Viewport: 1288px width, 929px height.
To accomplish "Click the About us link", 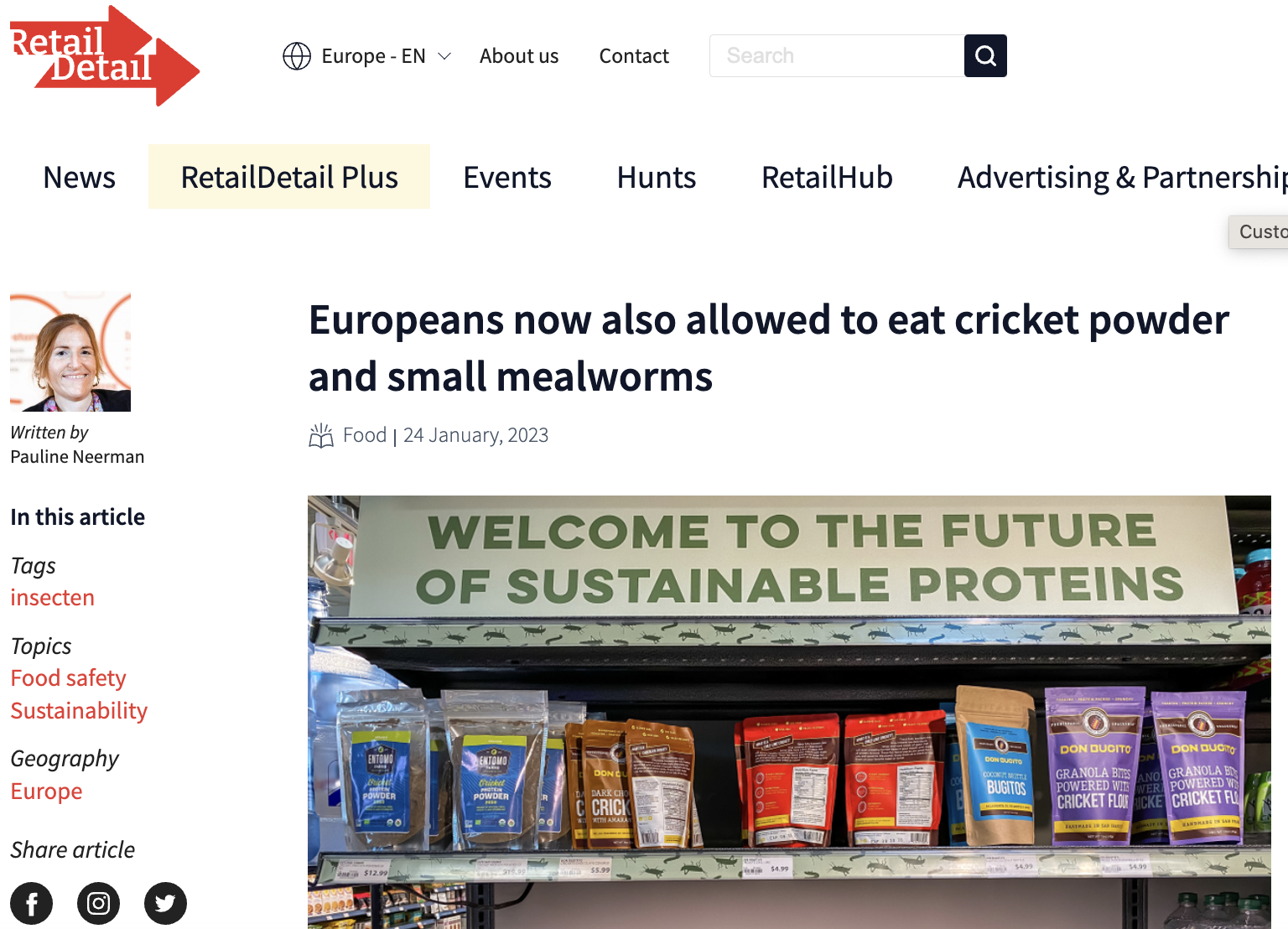I will tap(519, 56).
